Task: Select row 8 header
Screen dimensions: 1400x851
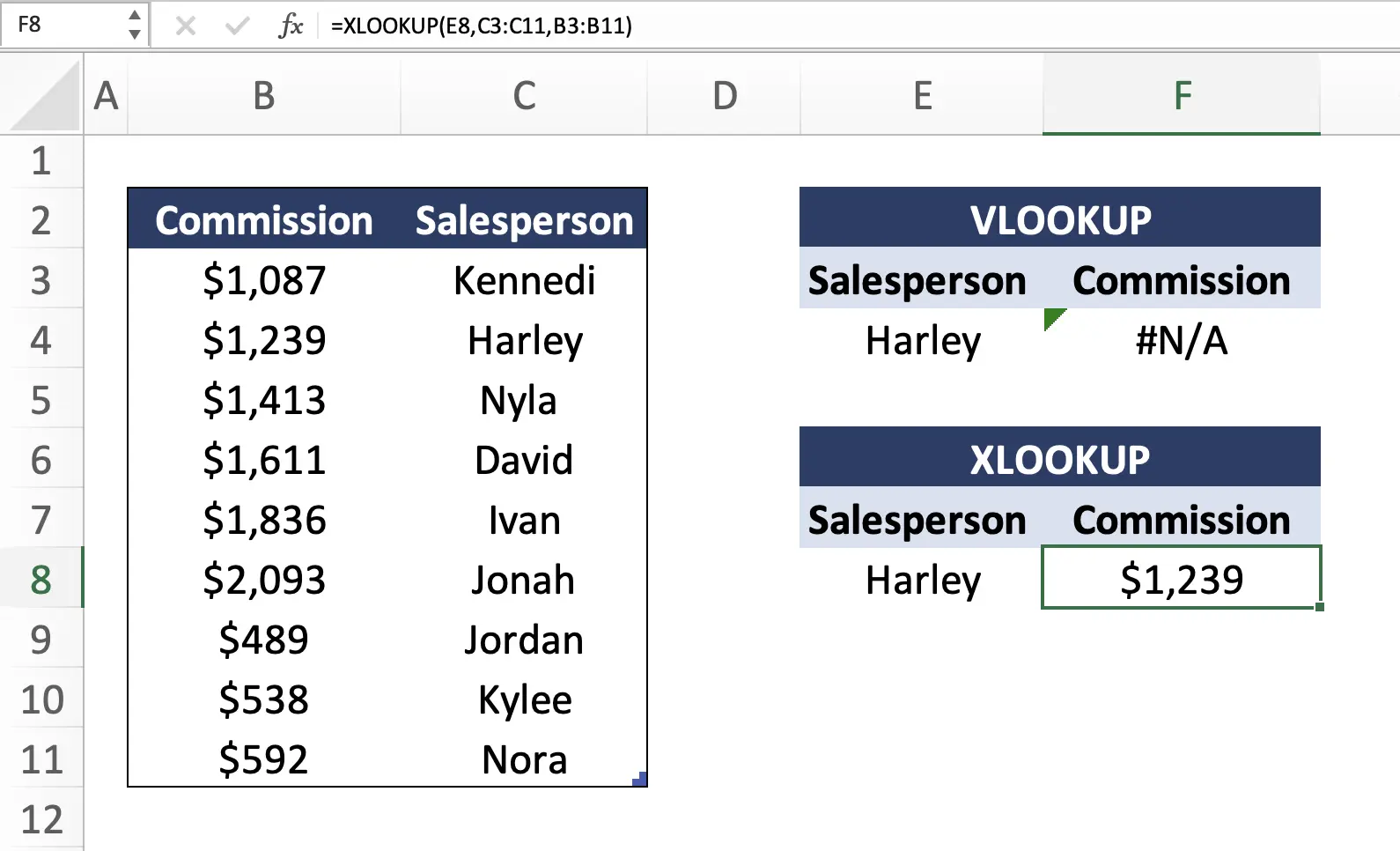Action: click(41, 579)
